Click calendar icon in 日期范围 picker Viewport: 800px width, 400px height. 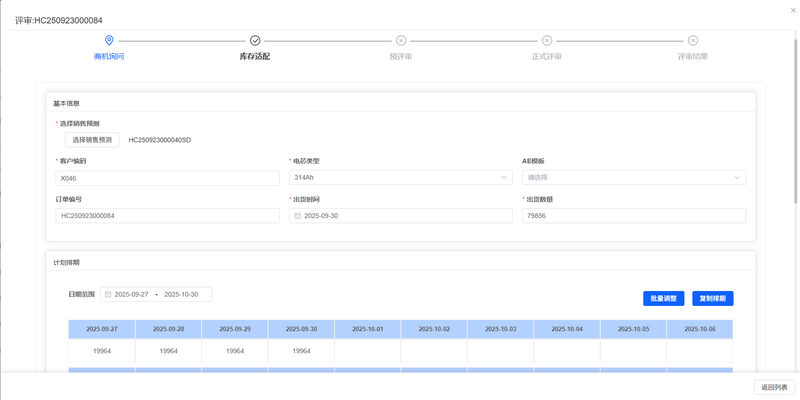[108, 295]
